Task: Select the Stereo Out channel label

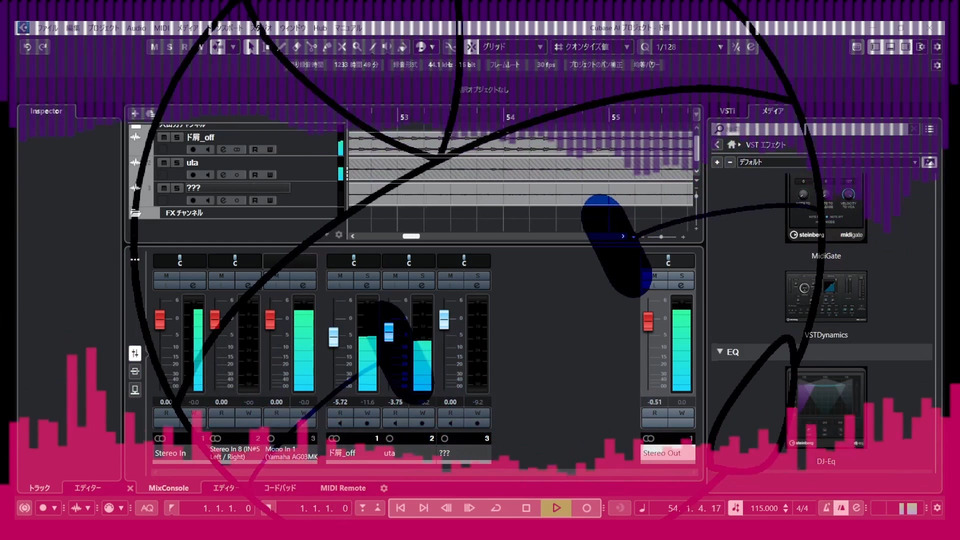Action: tap(667, 453)
